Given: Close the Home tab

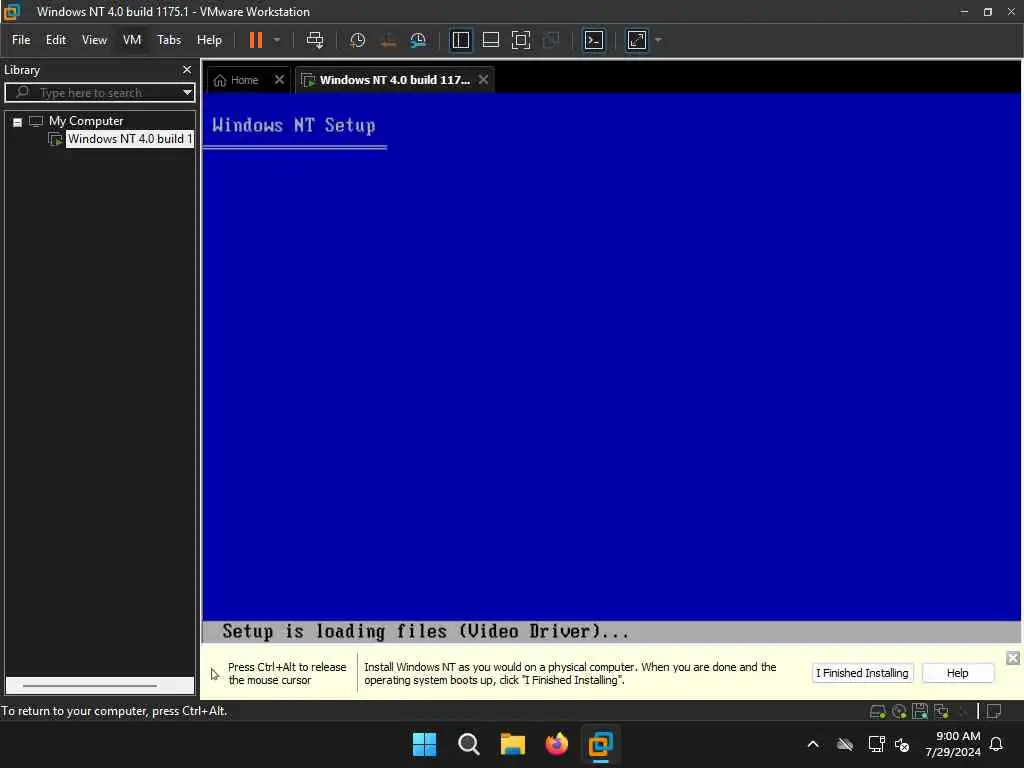Looking at the screenshot, I should coord(280,80).
